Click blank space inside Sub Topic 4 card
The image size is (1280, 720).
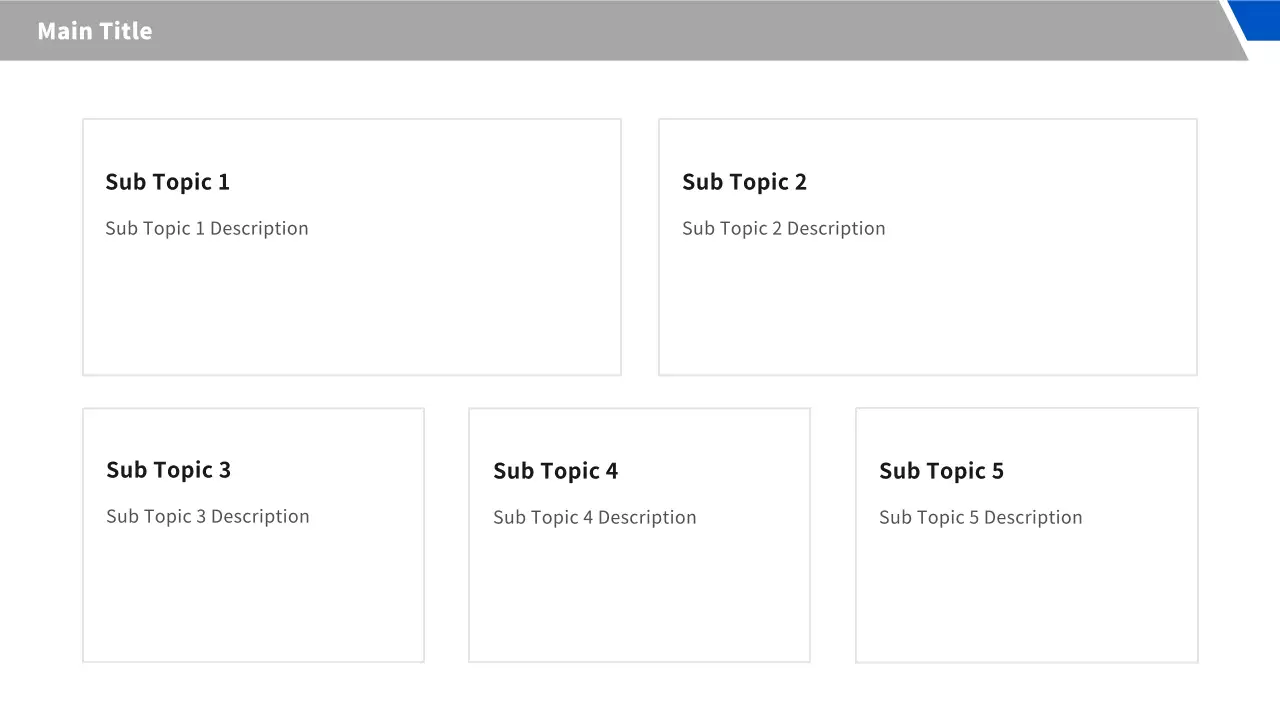(x=639, y=600)
